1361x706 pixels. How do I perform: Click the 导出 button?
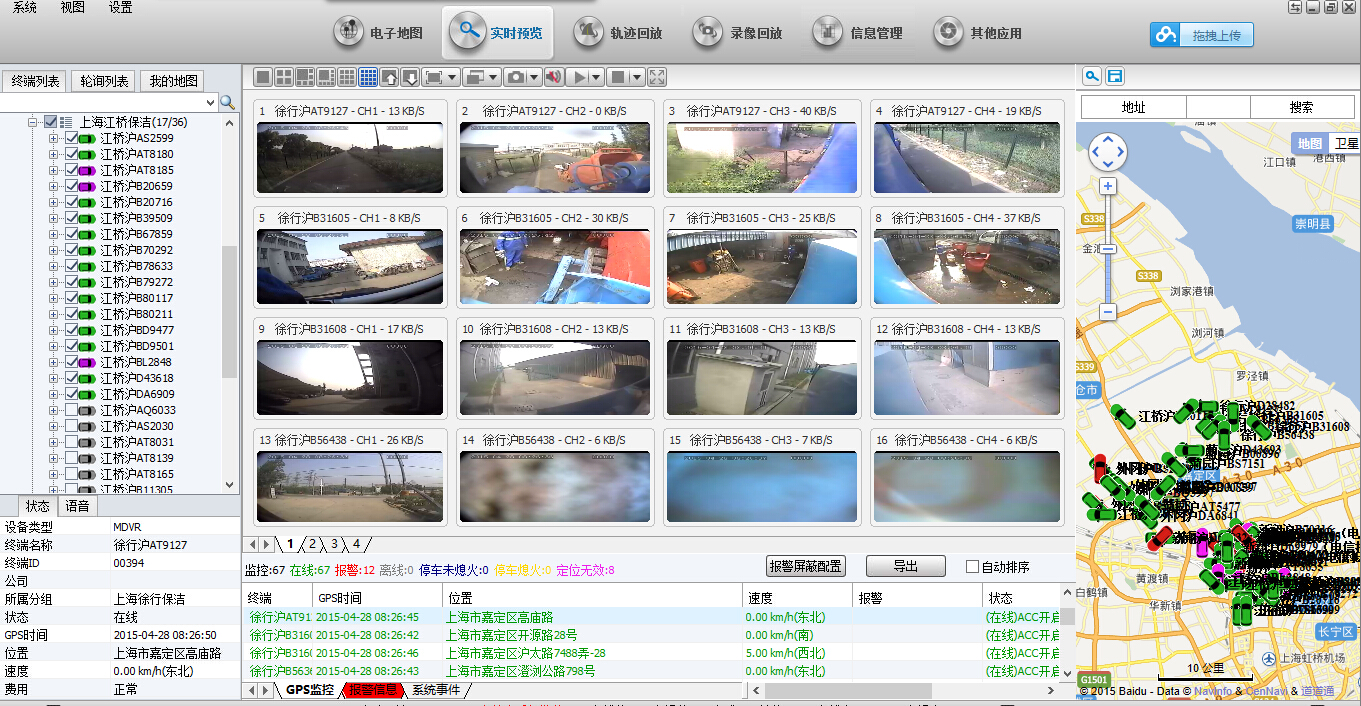(905, 566)
